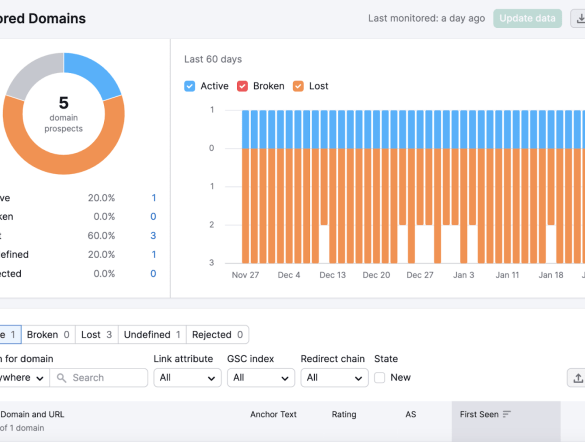Click the count link 0 in the top 0.0% row
This screenshot has width=585, height=442.
tap(153, 216)
